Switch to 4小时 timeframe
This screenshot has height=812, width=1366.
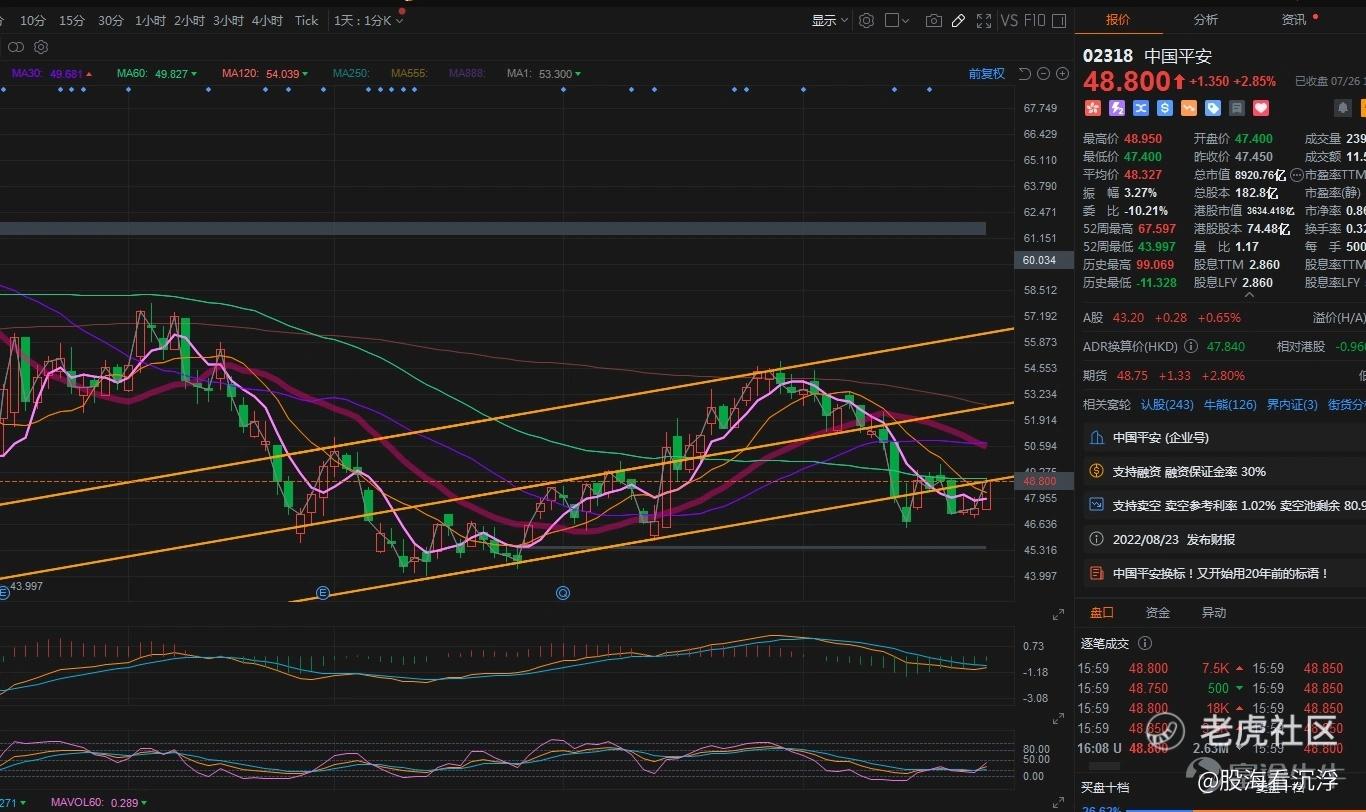coord(267,20)
